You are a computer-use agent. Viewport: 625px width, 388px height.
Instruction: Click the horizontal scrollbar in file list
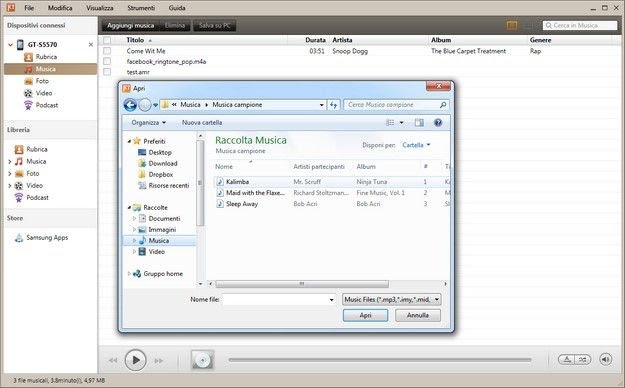click(x=302, y=284)
